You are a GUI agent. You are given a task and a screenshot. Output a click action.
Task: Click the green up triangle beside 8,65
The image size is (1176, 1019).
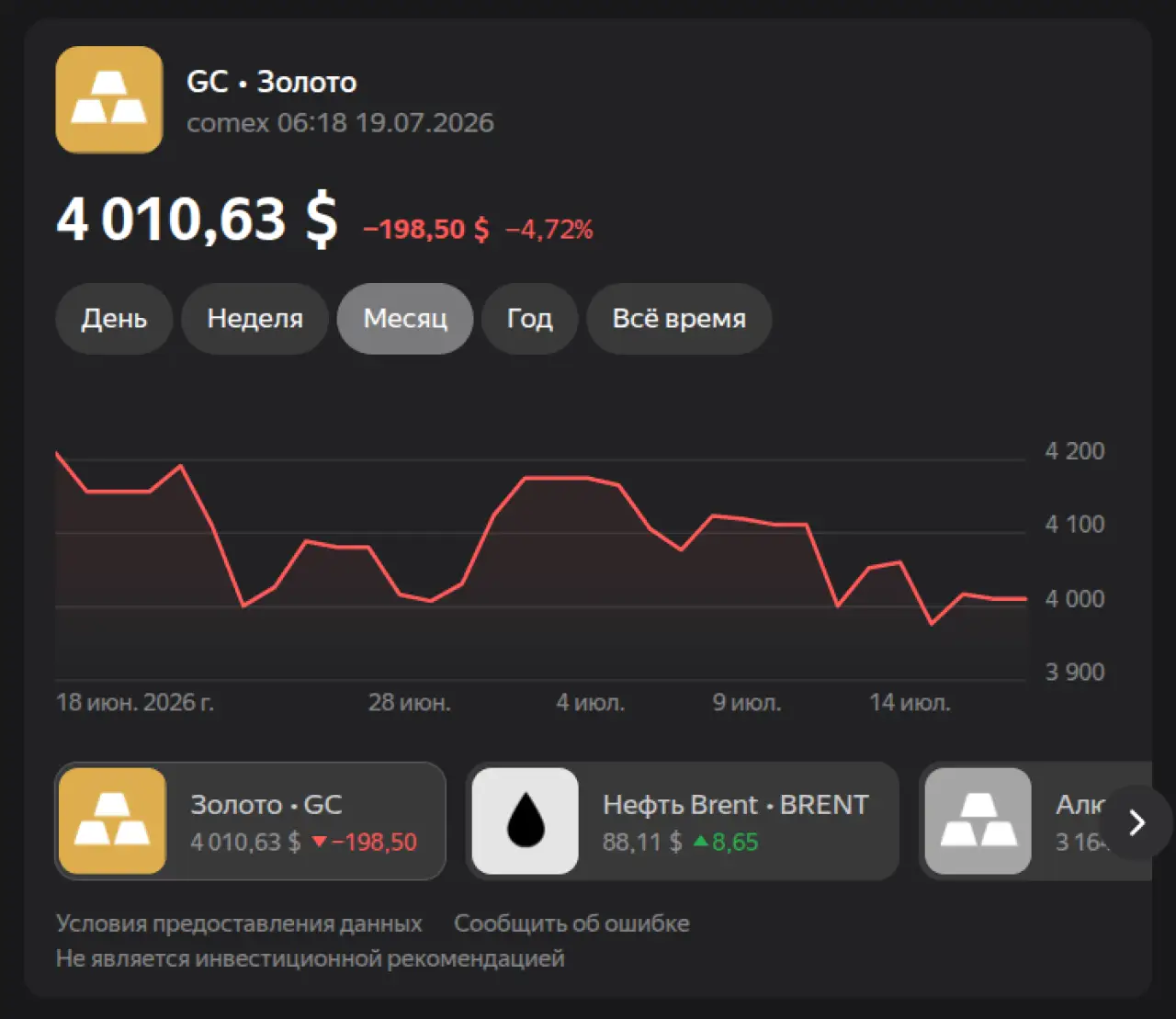[x=701, y=841]
